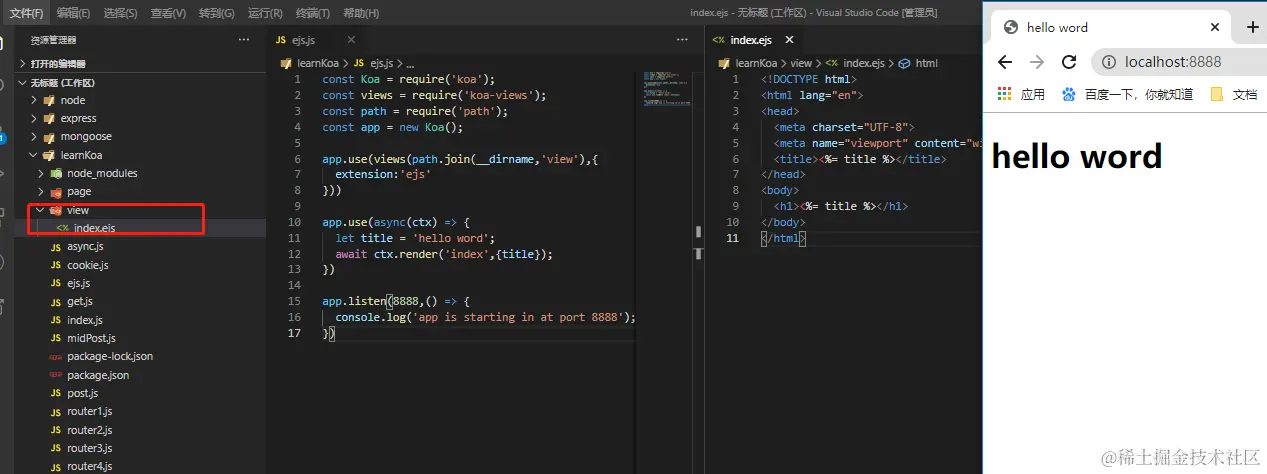1267x474 pixels.
Task: Open explorer panel more actions (…)
Action: point(244,40)
